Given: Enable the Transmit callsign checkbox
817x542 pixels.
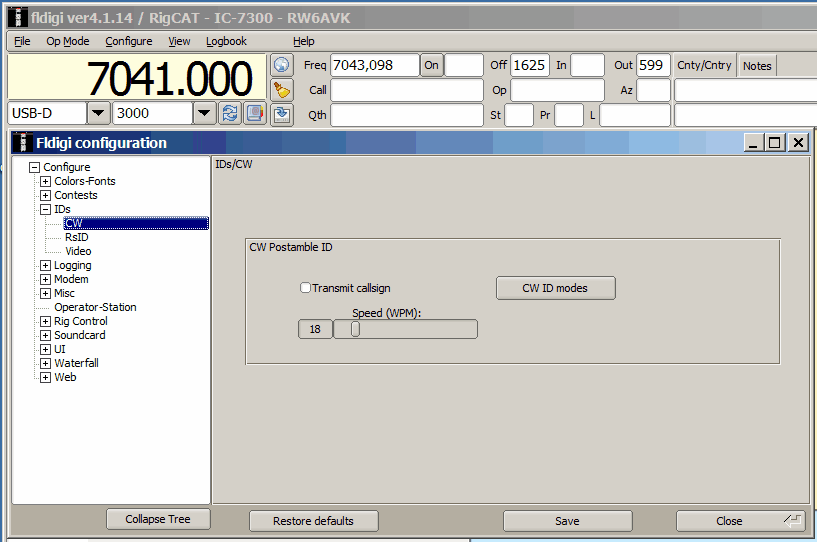Looking at the screenshot, I should pyautogui.click(x=306, y=288).
